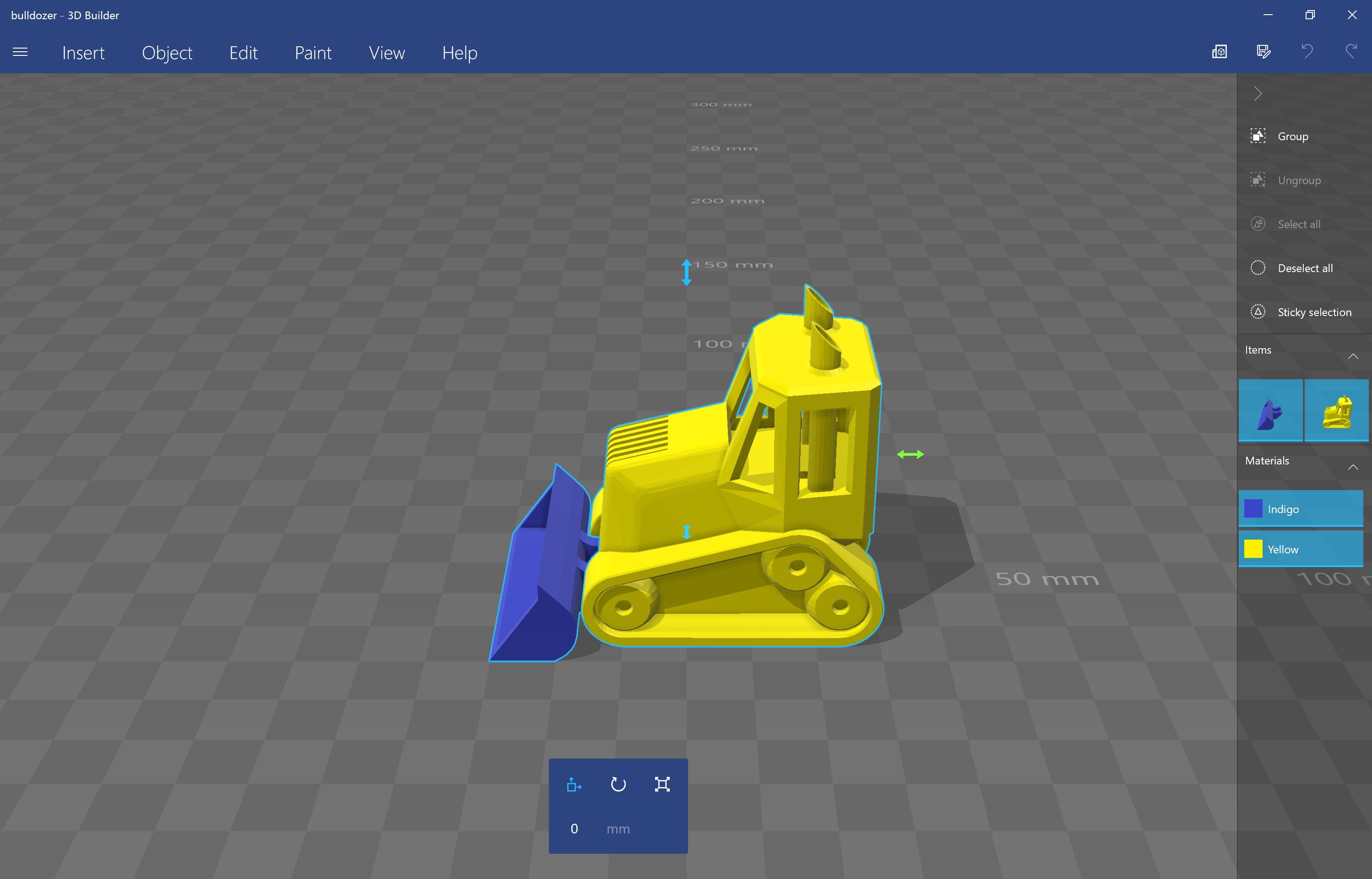Open the Help menu

tap(459, 53)
